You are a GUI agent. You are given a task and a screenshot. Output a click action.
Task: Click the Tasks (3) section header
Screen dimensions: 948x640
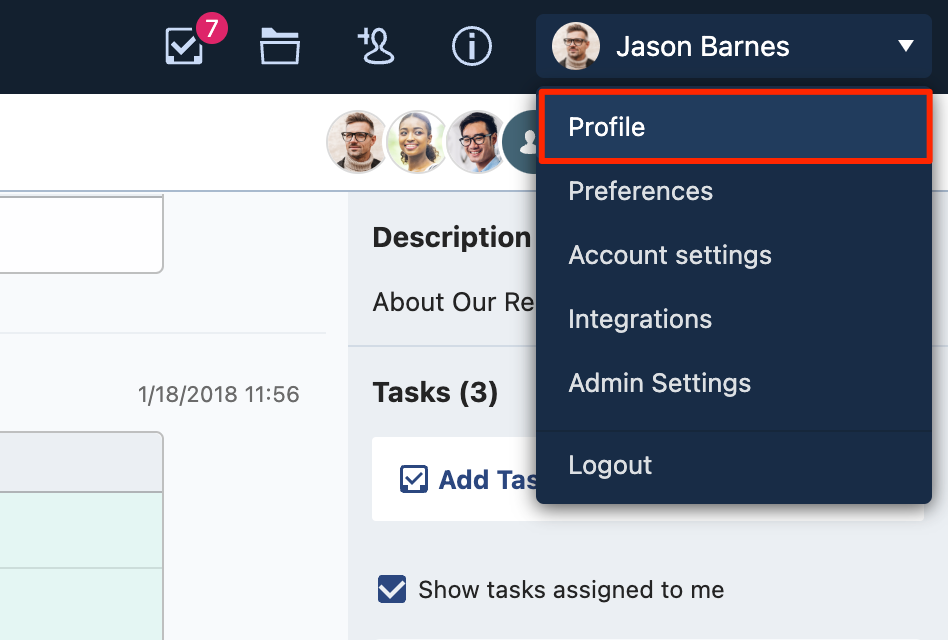[x=435, y=392]
